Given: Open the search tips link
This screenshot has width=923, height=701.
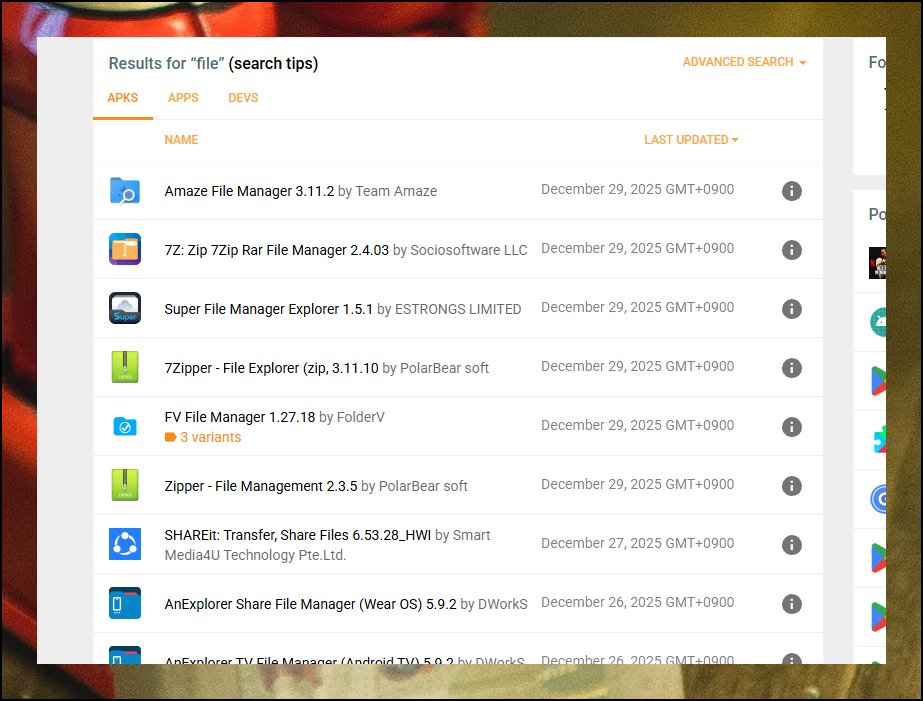Looking at the screenshot, I should click(x=273, y=63).
